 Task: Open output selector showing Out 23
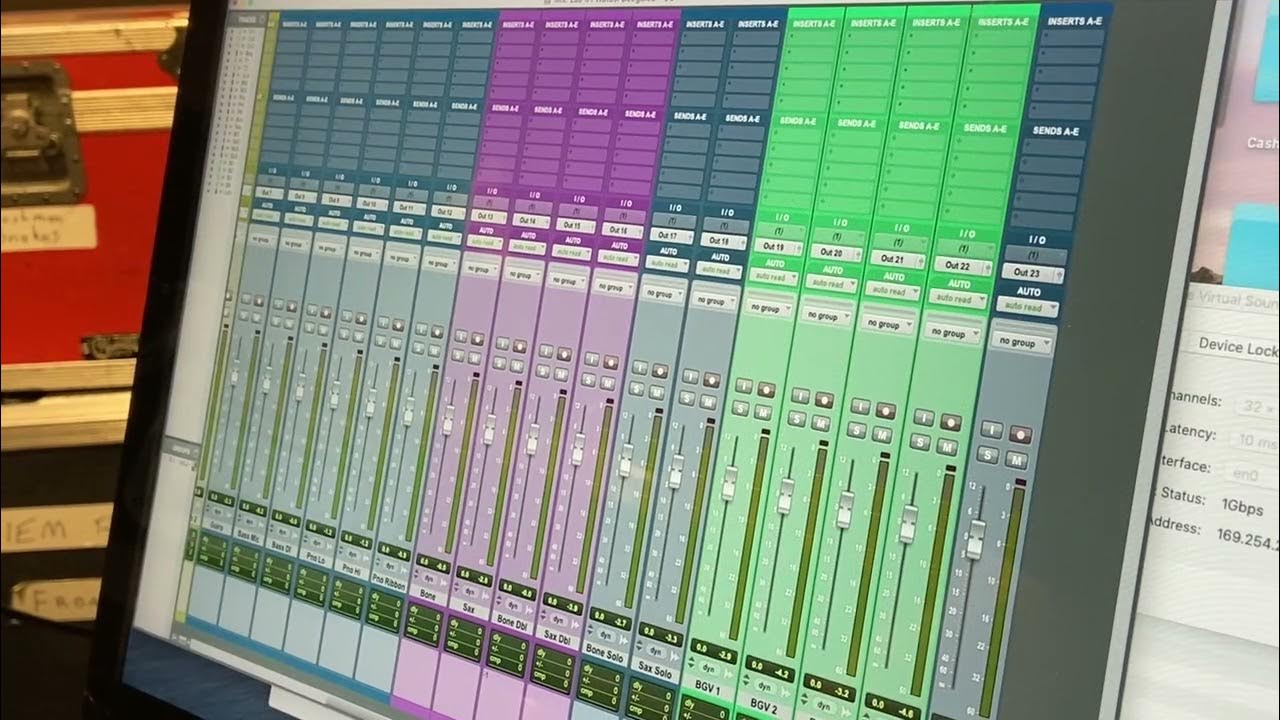1033,272
